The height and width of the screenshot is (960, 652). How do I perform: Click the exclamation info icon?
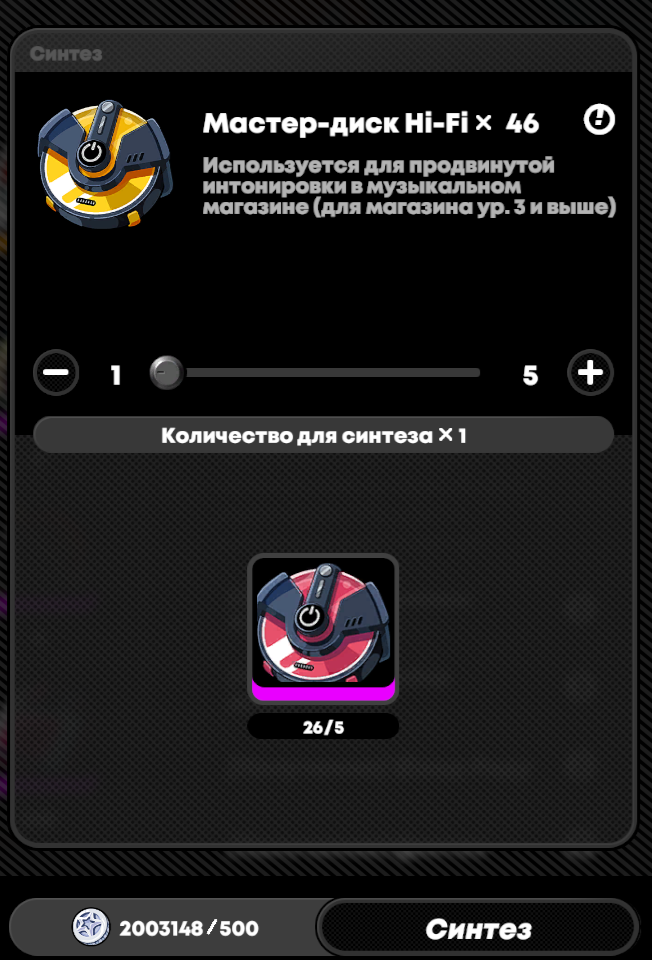(x=599, y=119)
